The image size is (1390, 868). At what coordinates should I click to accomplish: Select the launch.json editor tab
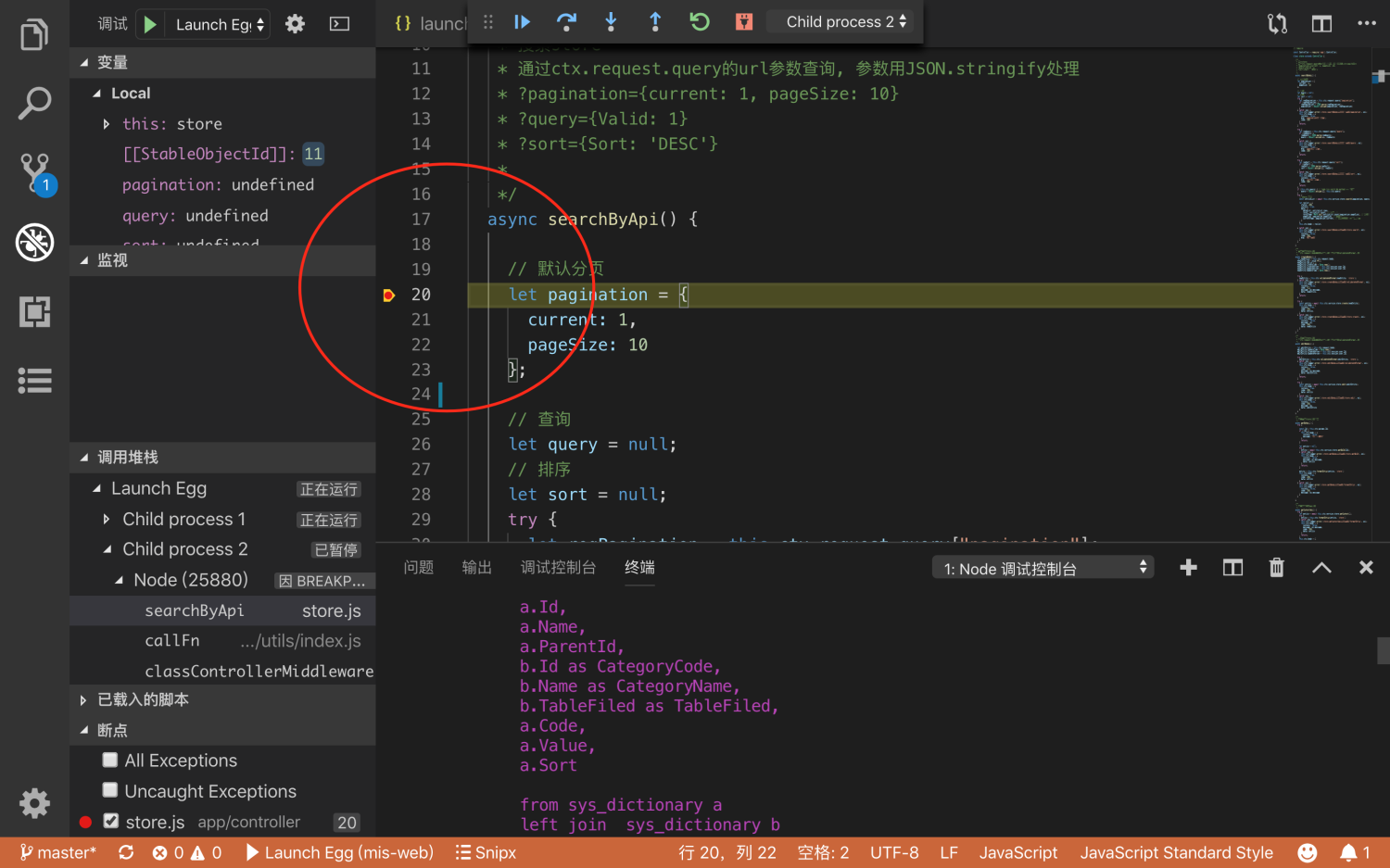(x=429, y=24)
